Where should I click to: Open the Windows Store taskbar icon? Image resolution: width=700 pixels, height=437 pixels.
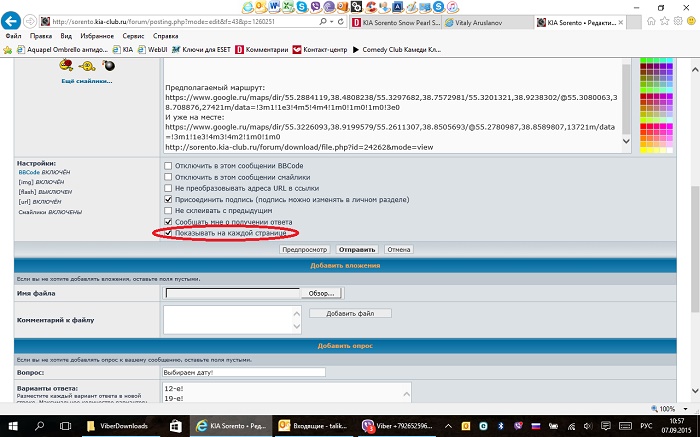pyautogui.click(x=174, y=425)
